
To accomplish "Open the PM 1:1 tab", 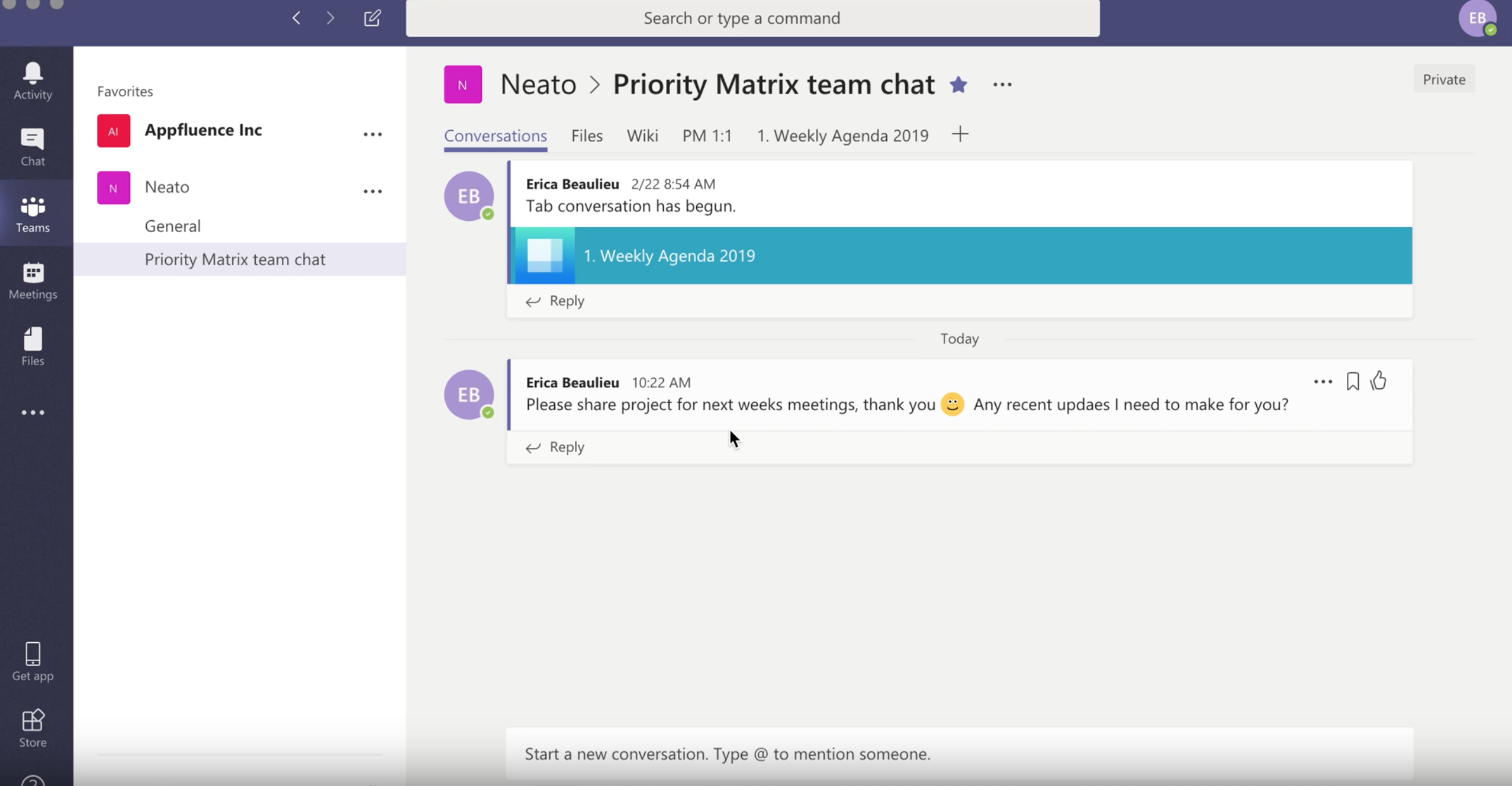I will (x=706, y=136).
